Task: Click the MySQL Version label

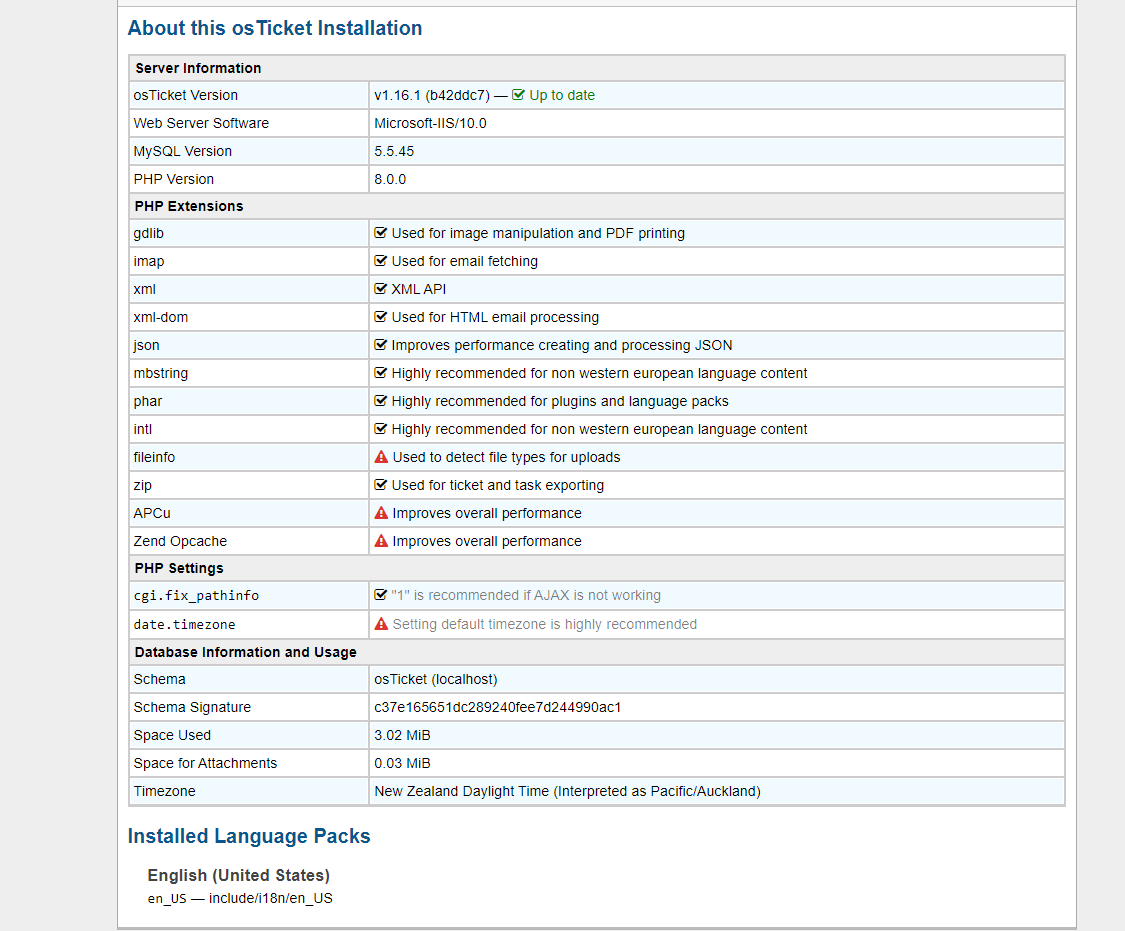Action: pos(183,151)
